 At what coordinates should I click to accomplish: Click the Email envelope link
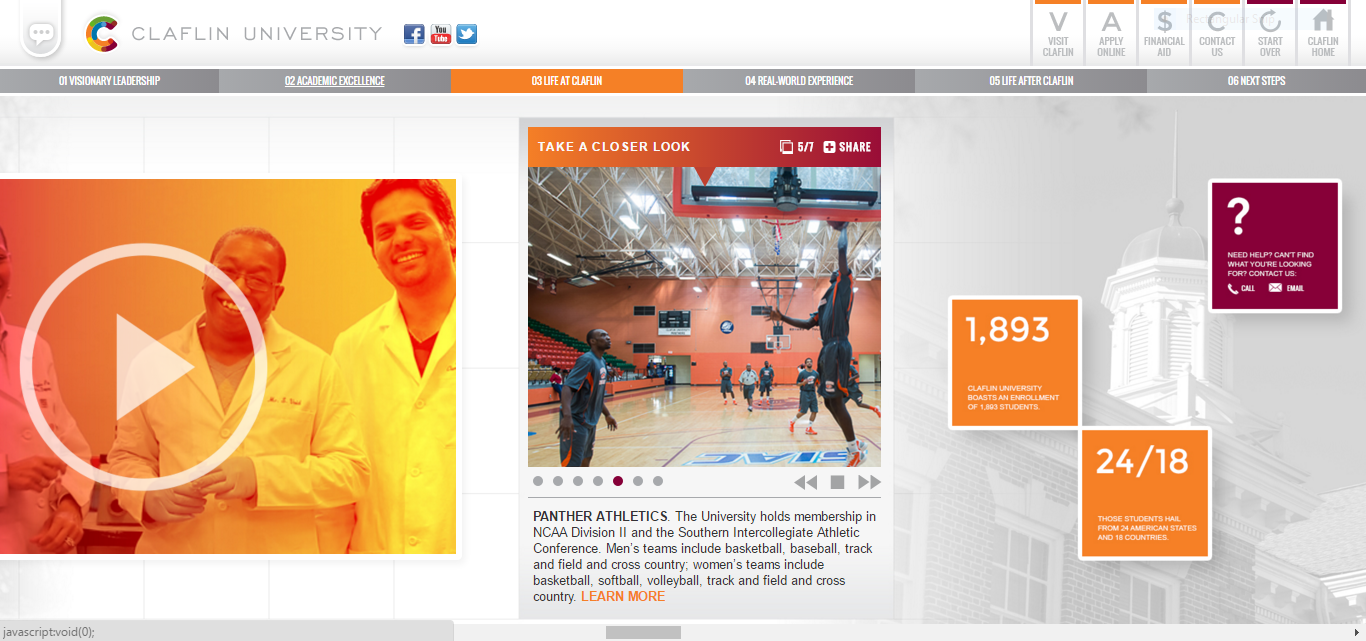[1286, 288]
